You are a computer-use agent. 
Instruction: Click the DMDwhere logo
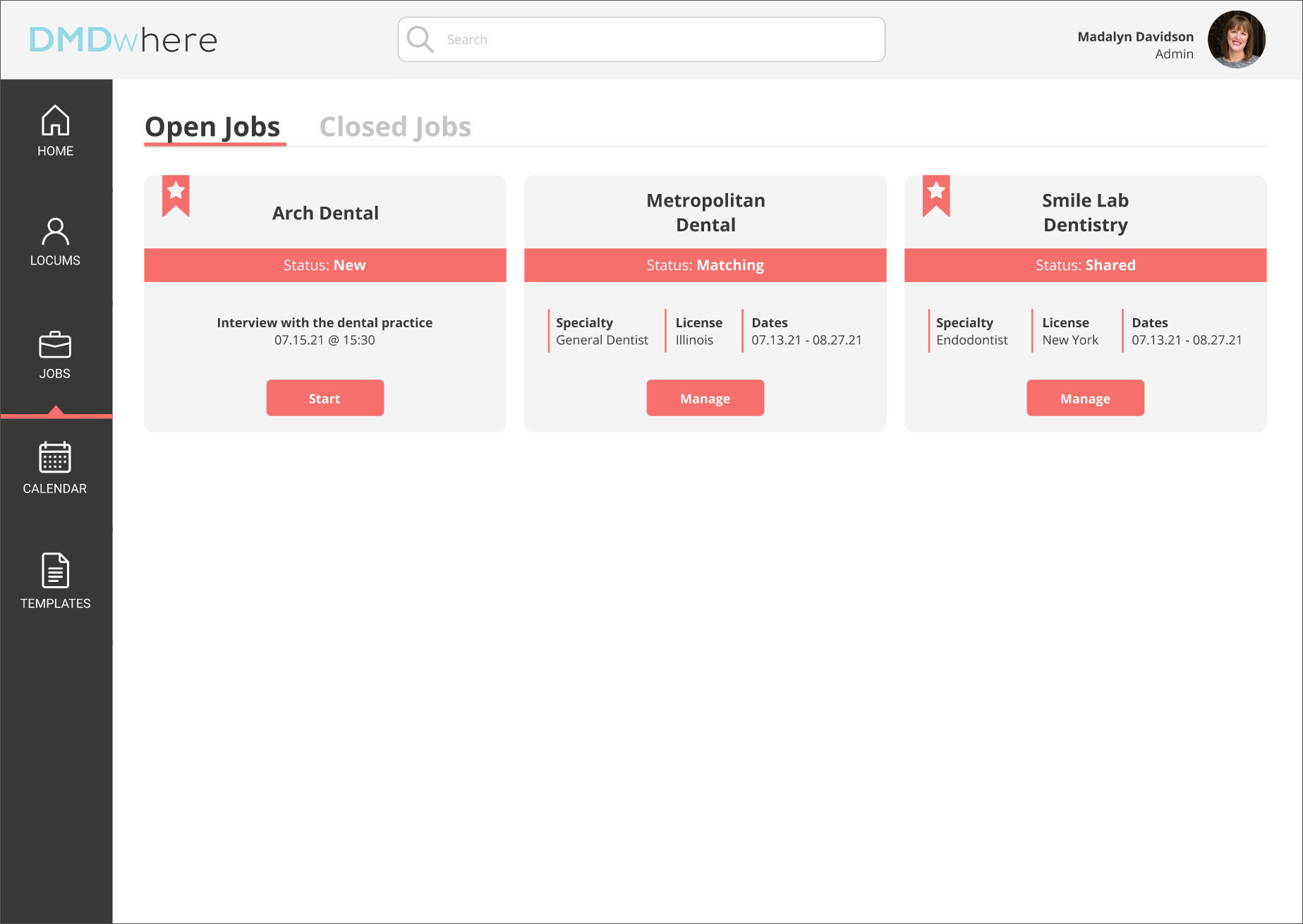[x=123, y=40]
